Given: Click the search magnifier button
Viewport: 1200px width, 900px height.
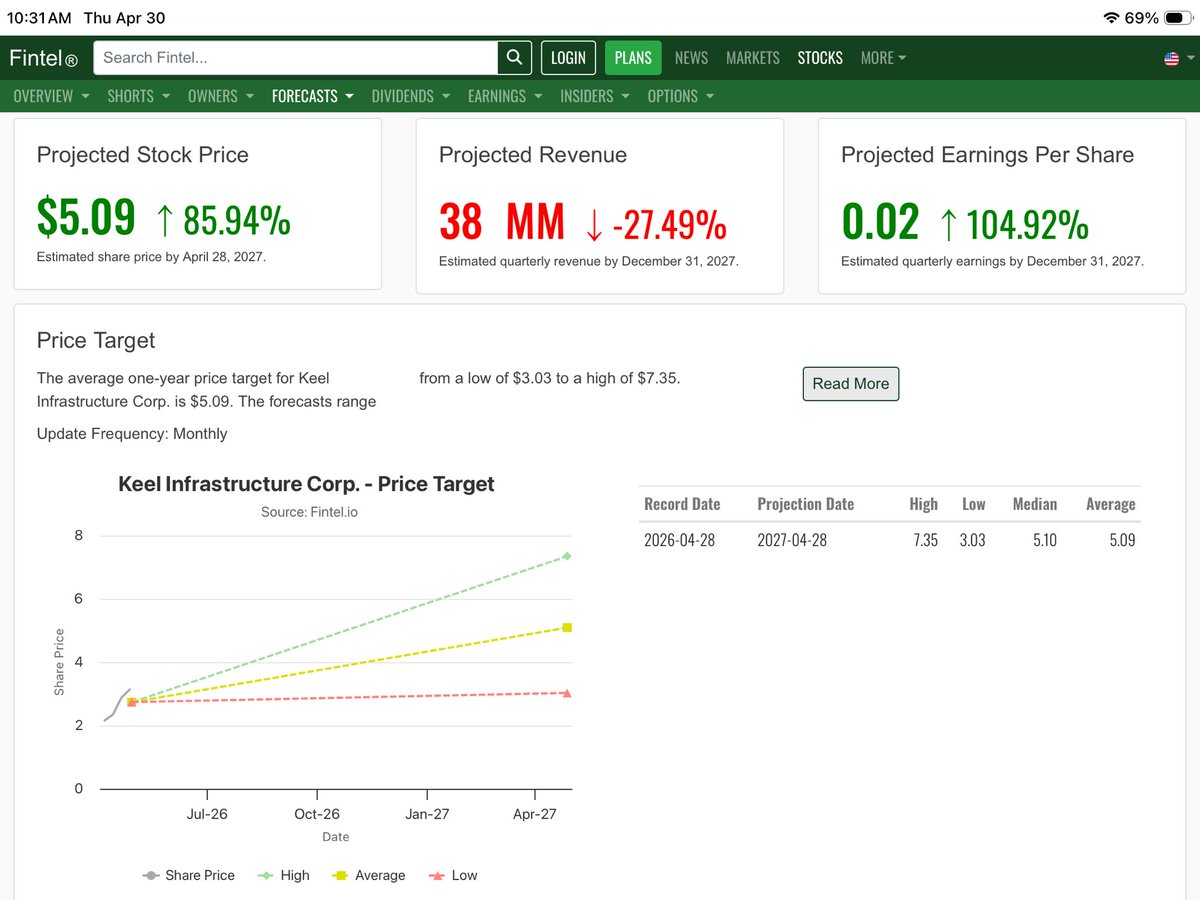Looking at the screenshot, I should (x=513, y=58).
